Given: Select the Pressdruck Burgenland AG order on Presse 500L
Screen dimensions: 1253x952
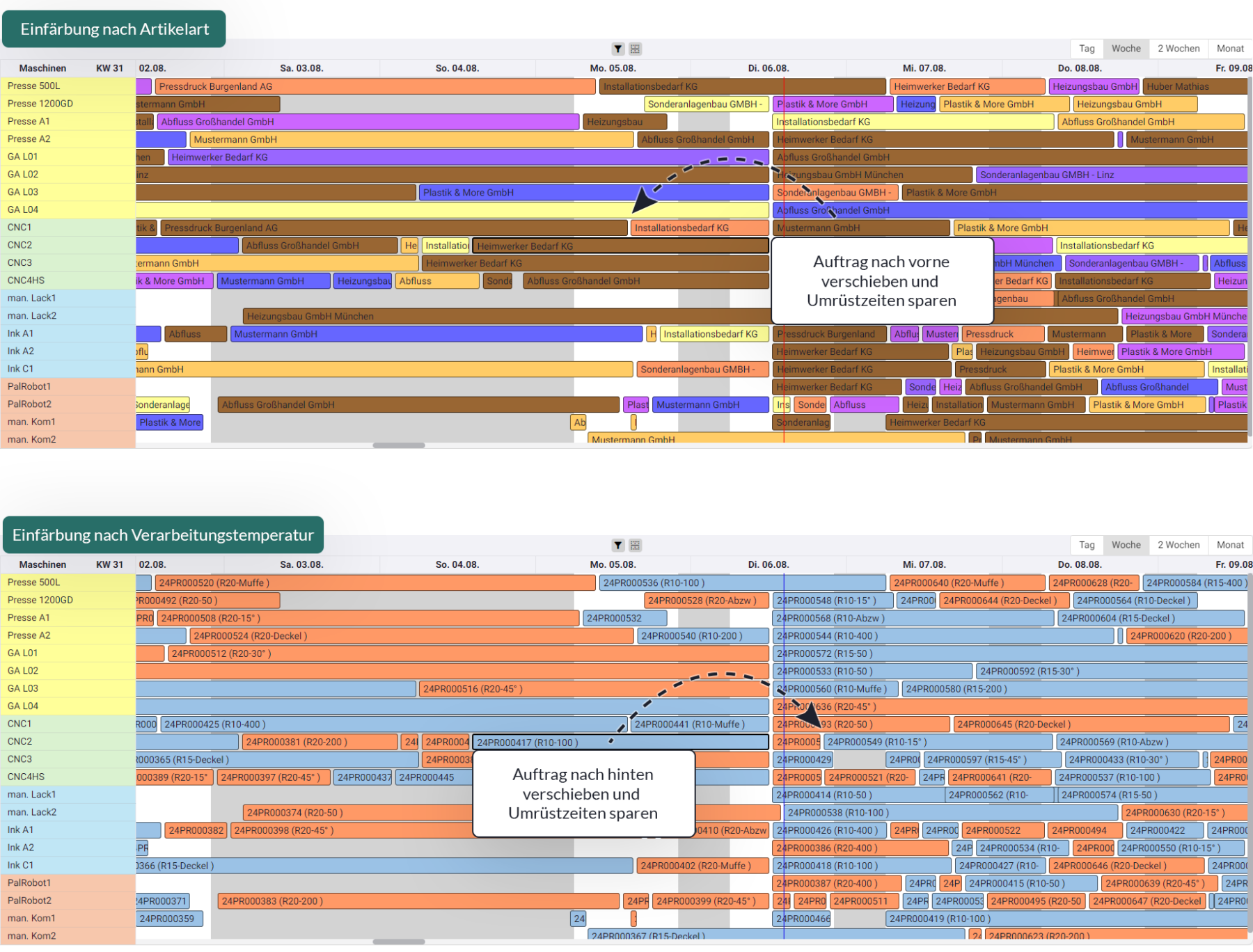Looking at the screenshot, I should pyautogui.click(x=375, y=86).
